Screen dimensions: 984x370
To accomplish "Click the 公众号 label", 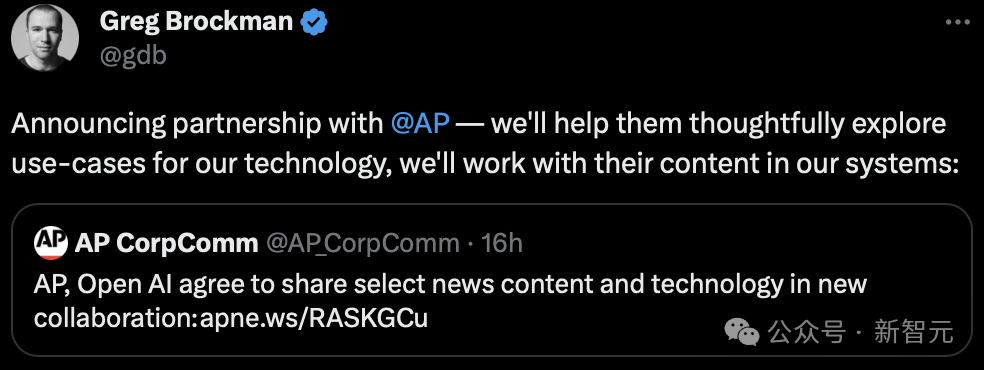I will [x=806, y=331].
